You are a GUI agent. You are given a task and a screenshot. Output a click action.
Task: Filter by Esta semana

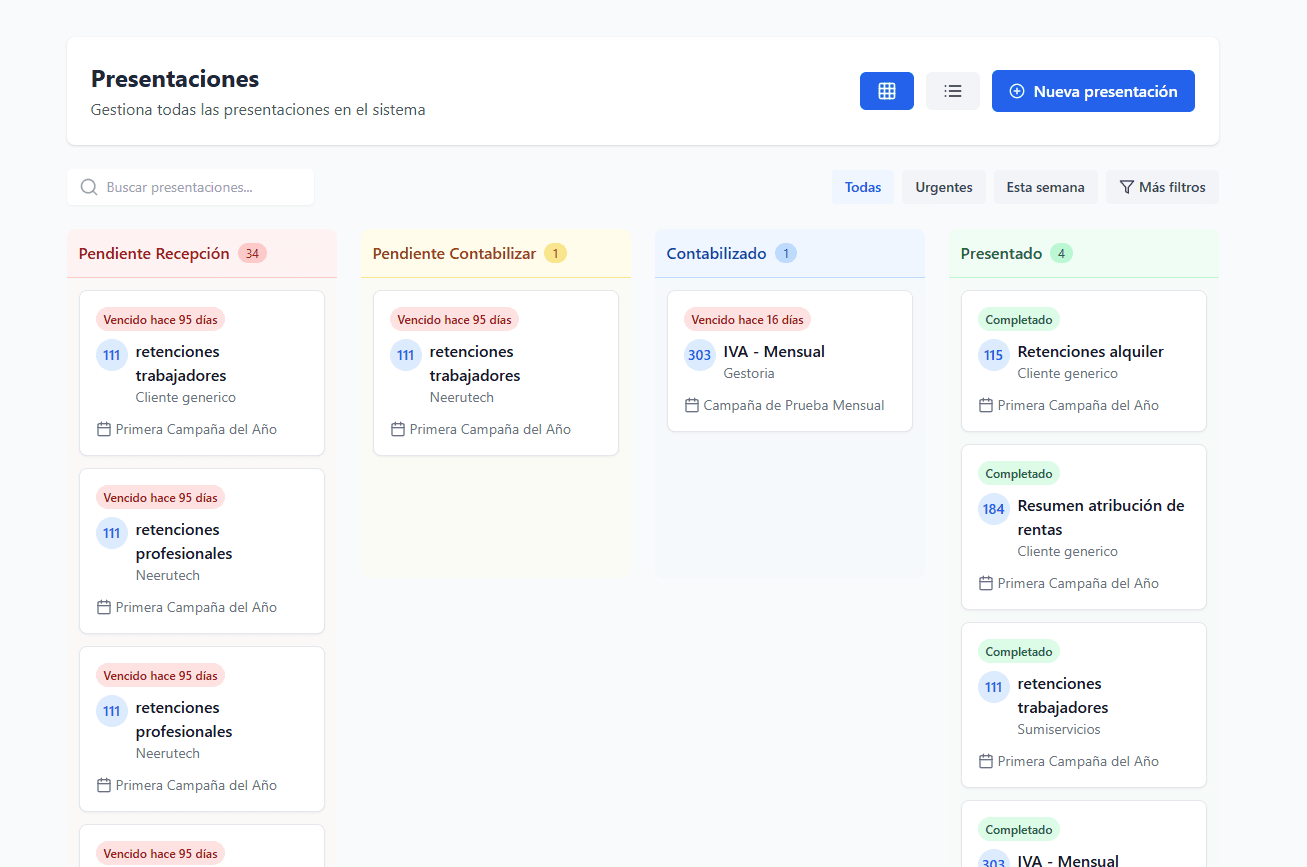click(1045, 187)
